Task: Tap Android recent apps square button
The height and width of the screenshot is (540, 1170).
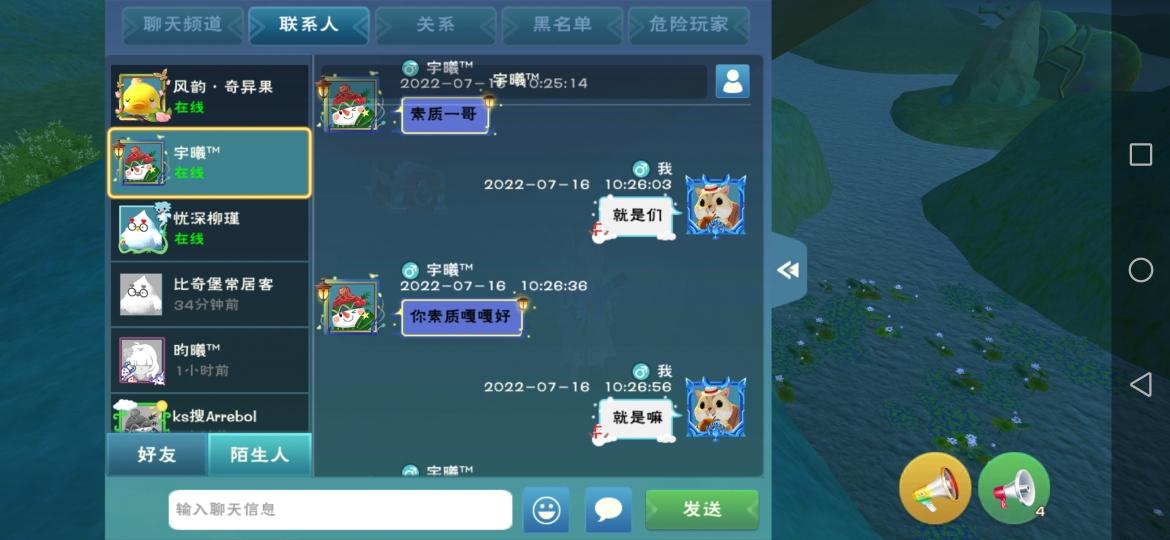Action: click(x=1140, y=154)
